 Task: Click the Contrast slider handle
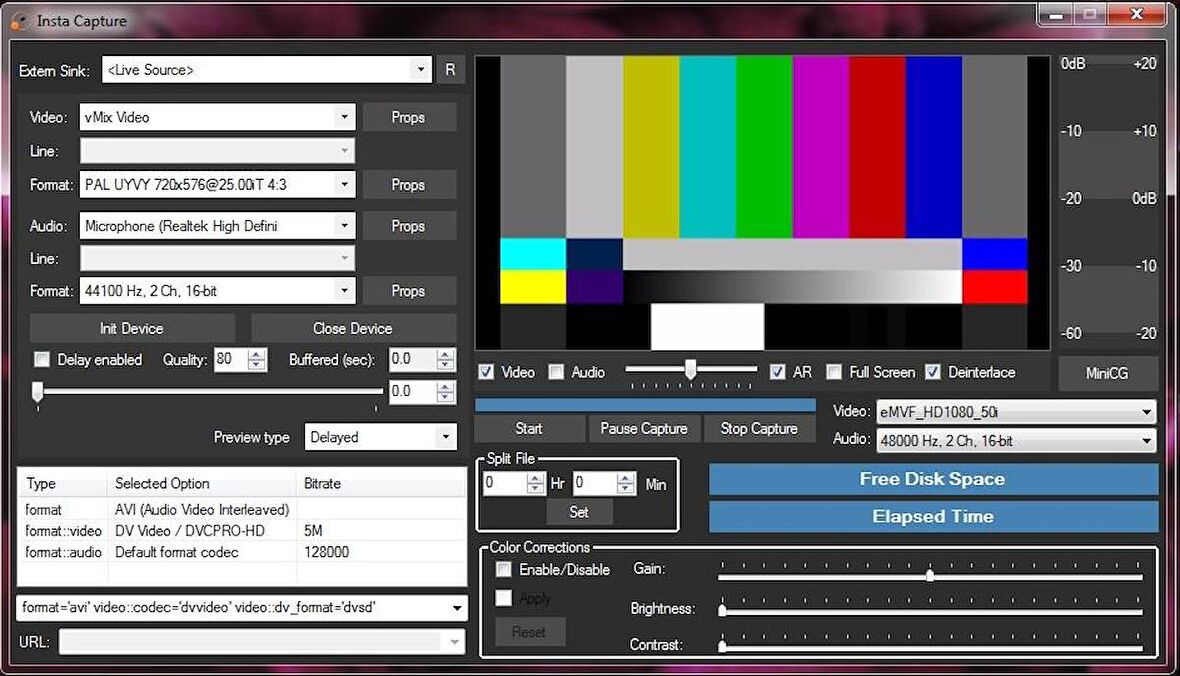[x=722, y=646]
